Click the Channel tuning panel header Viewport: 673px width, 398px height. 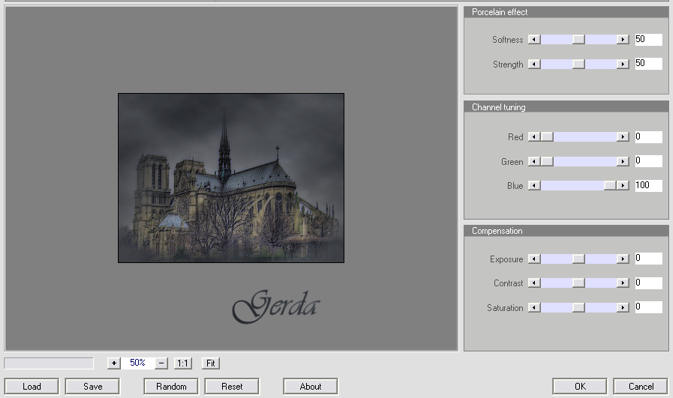point(566,107)
